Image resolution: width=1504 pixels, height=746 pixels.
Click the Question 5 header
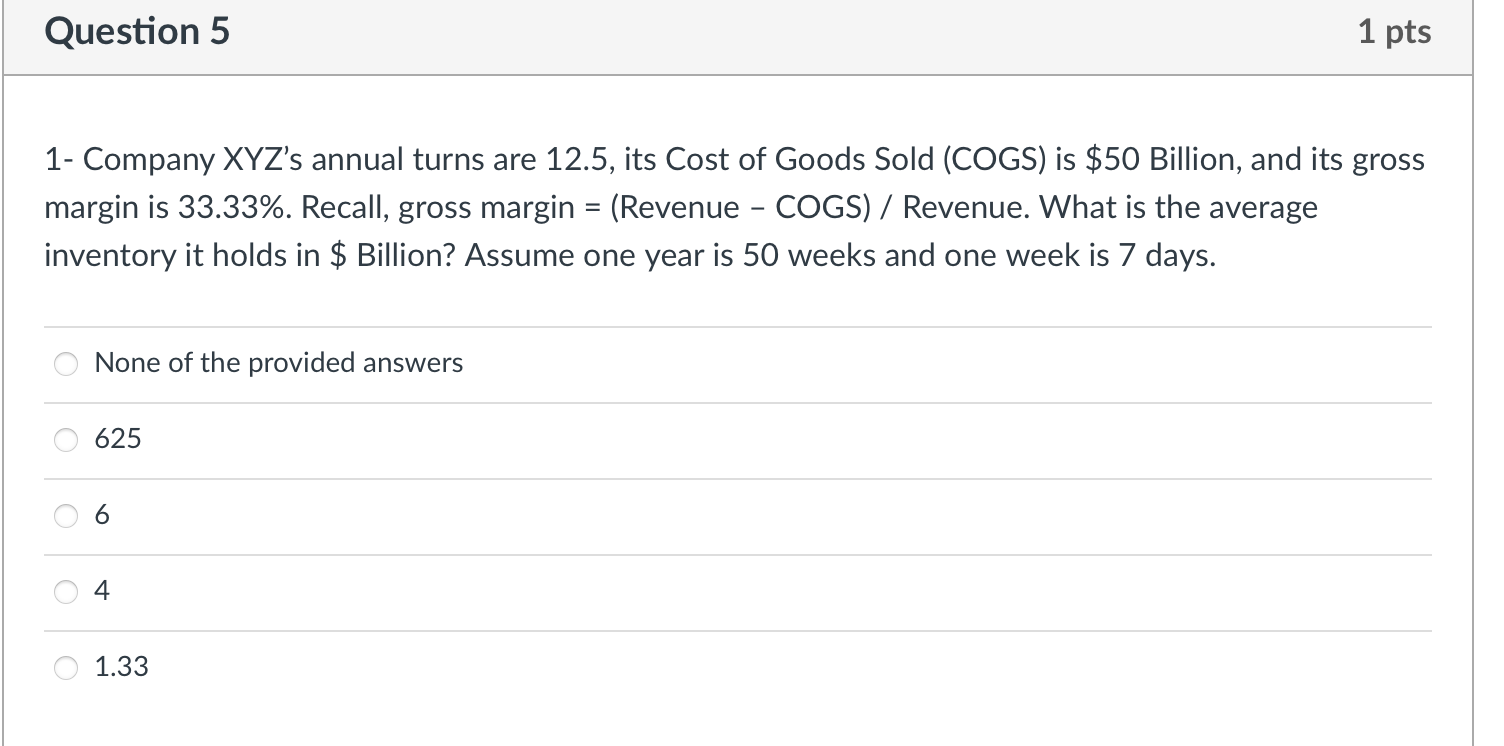(136, 31)
